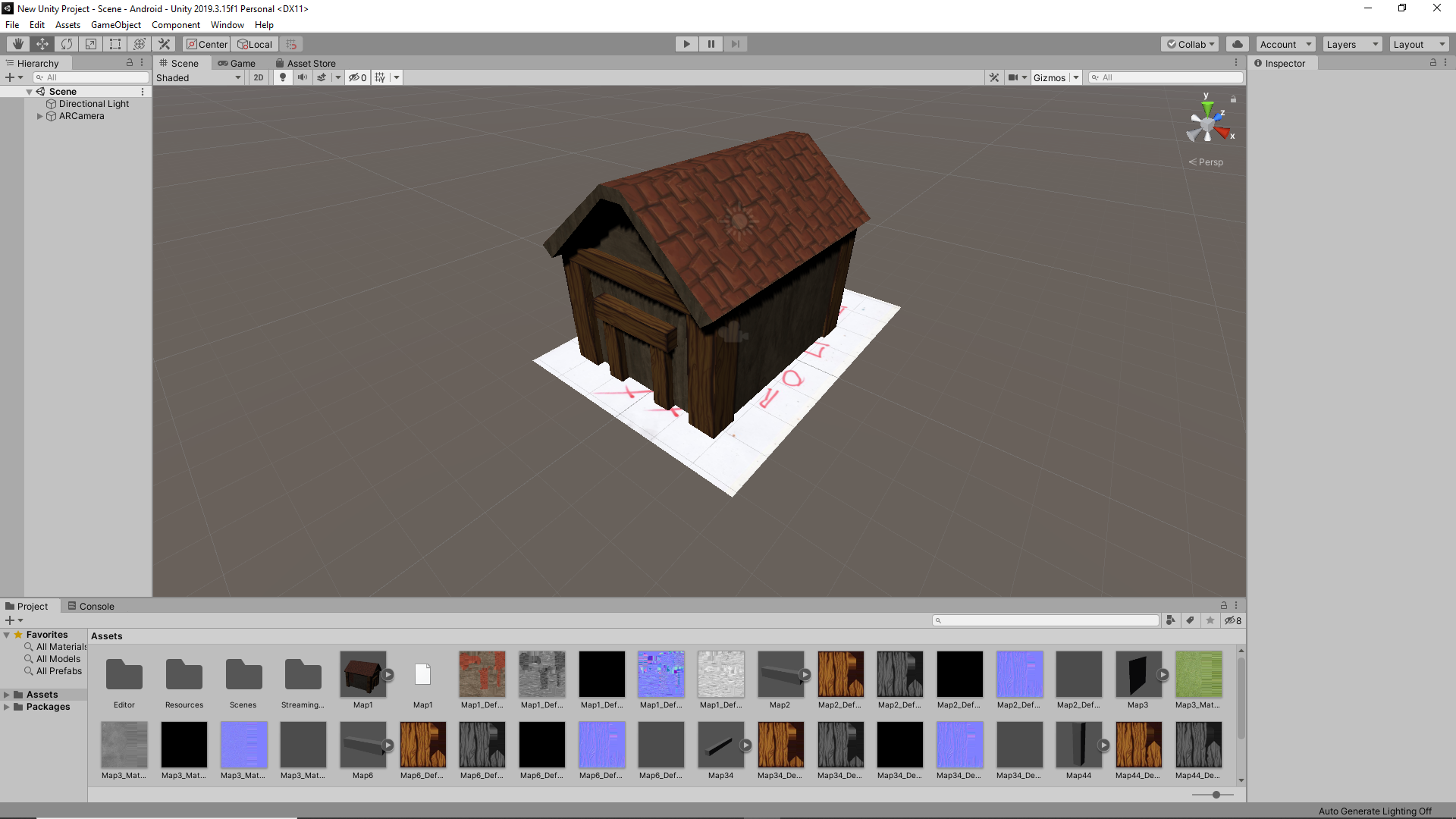Select the Scale tool

[x=91, y=44]
